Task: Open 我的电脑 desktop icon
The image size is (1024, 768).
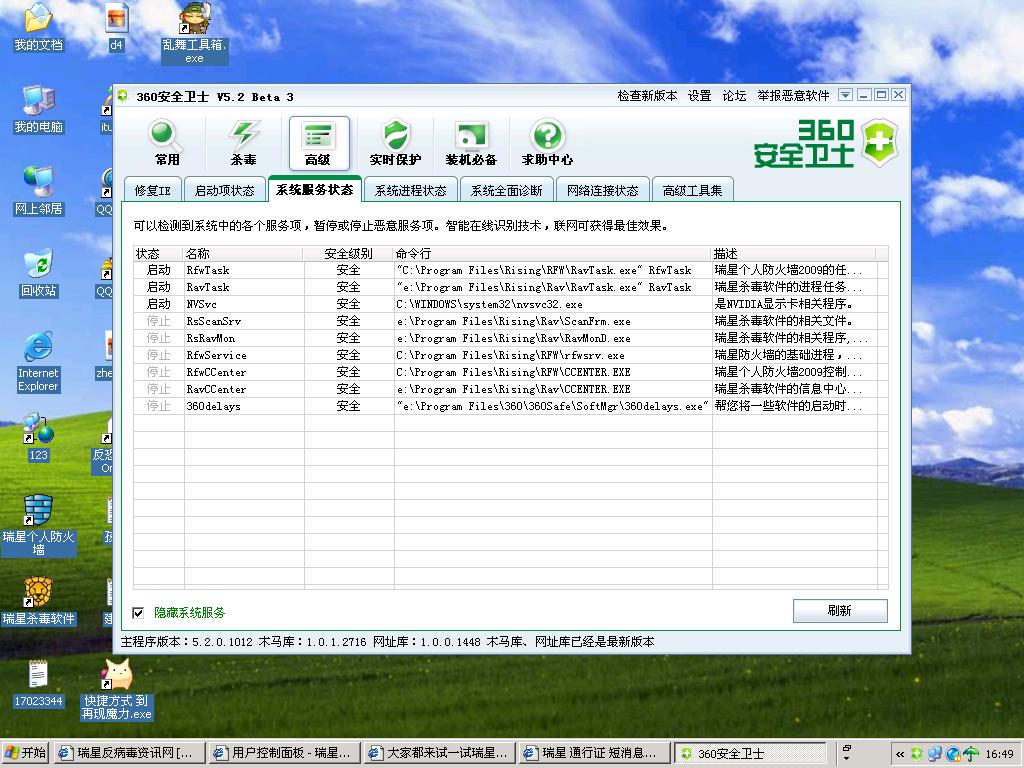Action: tap(39, 109)
